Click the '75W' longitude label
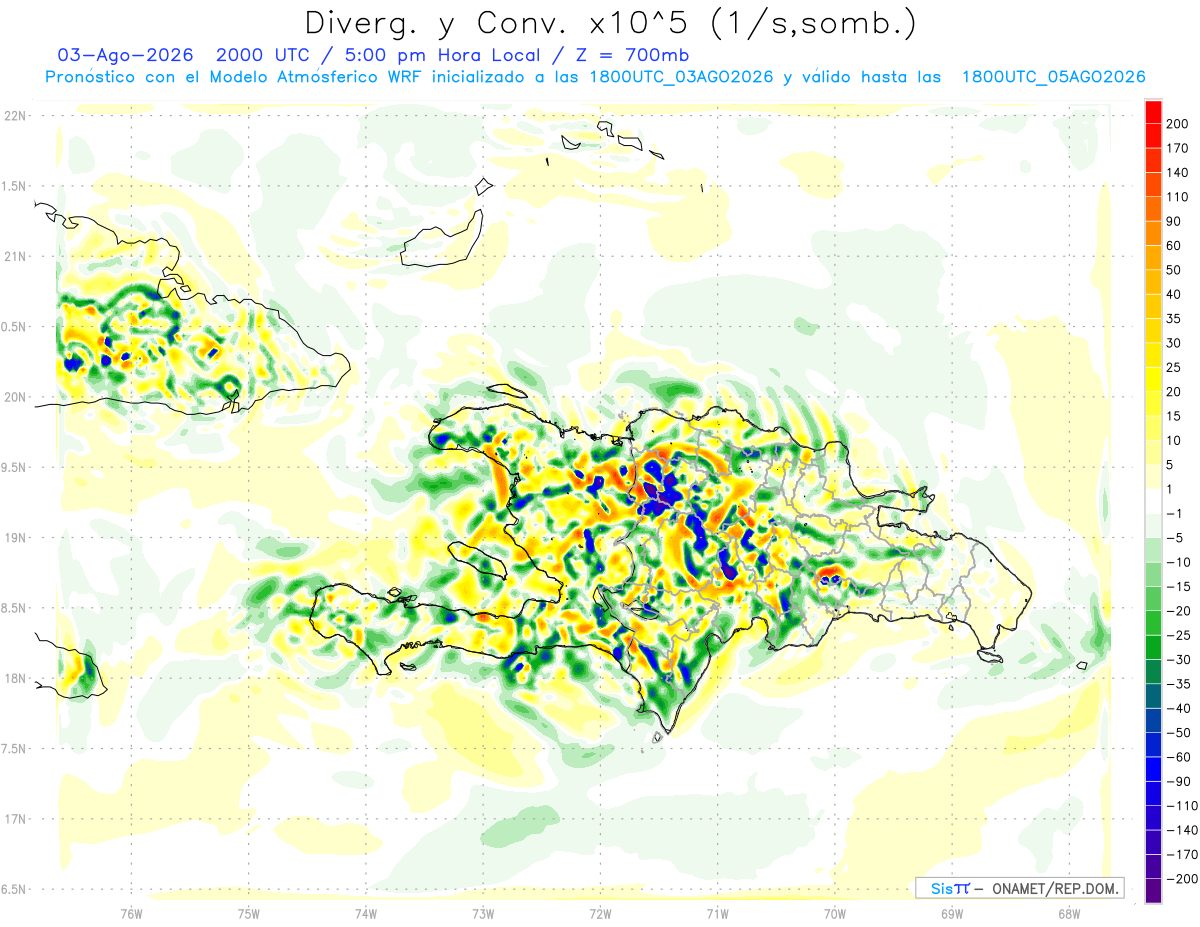 click(249, 912)
